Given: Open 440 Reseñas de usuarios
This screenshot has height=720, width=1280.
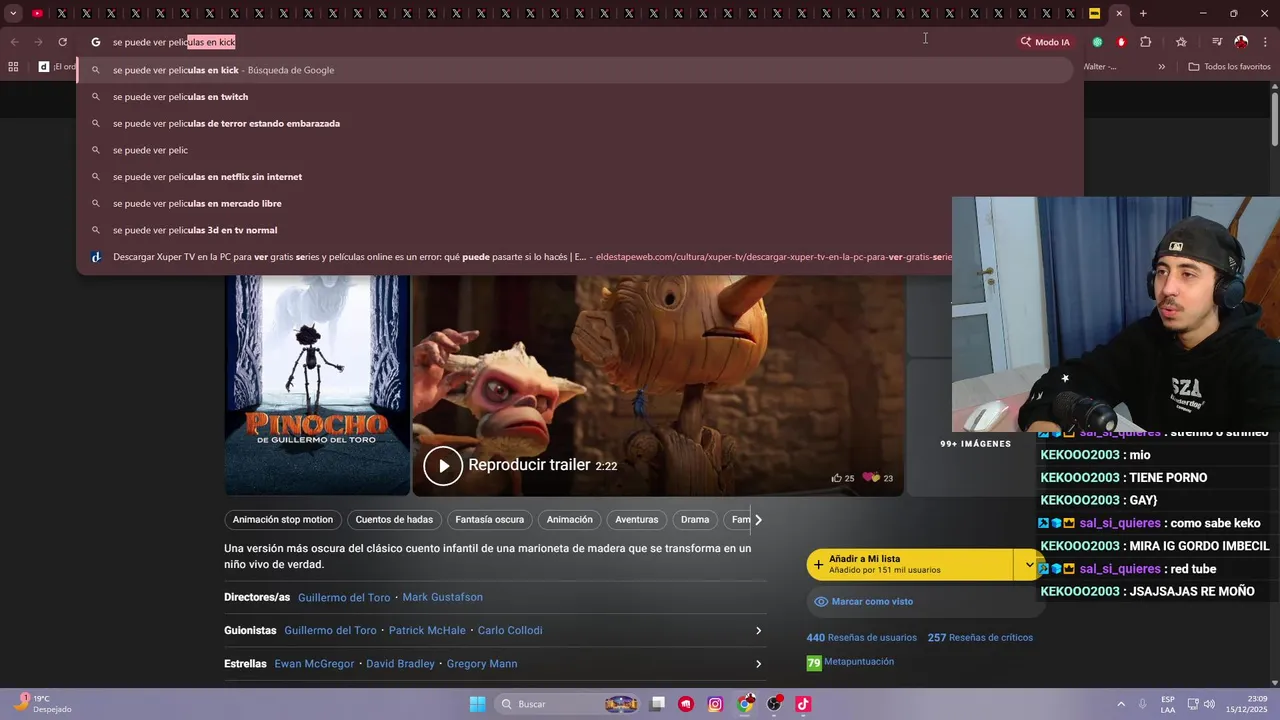Looking at the screenshot, I should [x=861, y=638].
